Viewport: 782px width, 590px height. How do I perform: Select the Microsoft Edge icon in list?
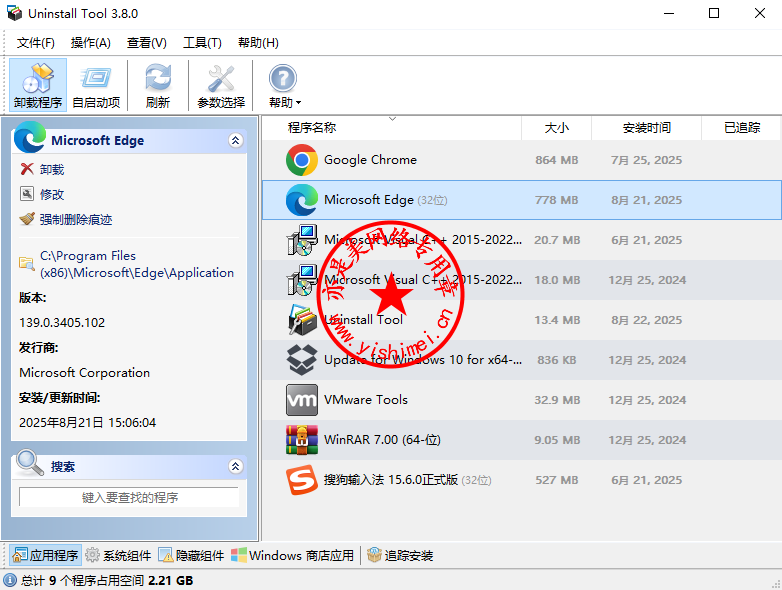pyautogui.click(x=302, y=200)
